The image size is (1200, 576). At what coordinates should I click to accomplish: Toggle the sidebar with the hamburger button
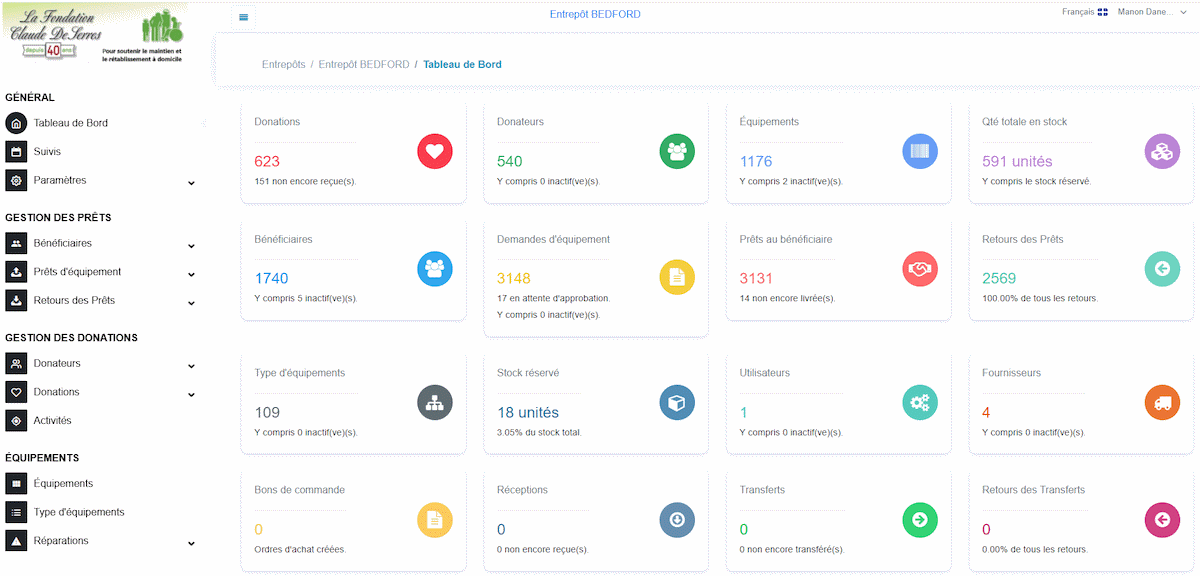243,16
